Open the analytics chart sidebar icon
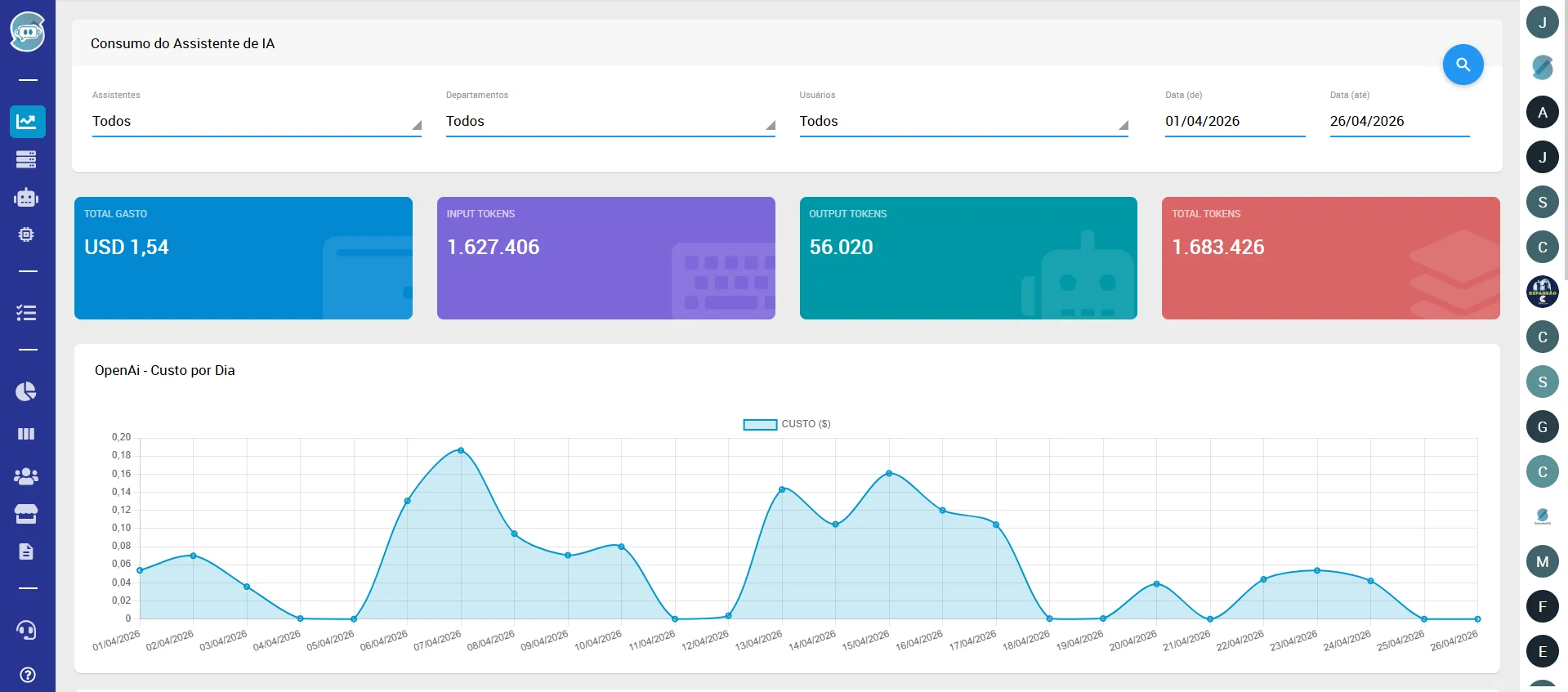This screenshot has height=692, width=1568. coord(27,122)
